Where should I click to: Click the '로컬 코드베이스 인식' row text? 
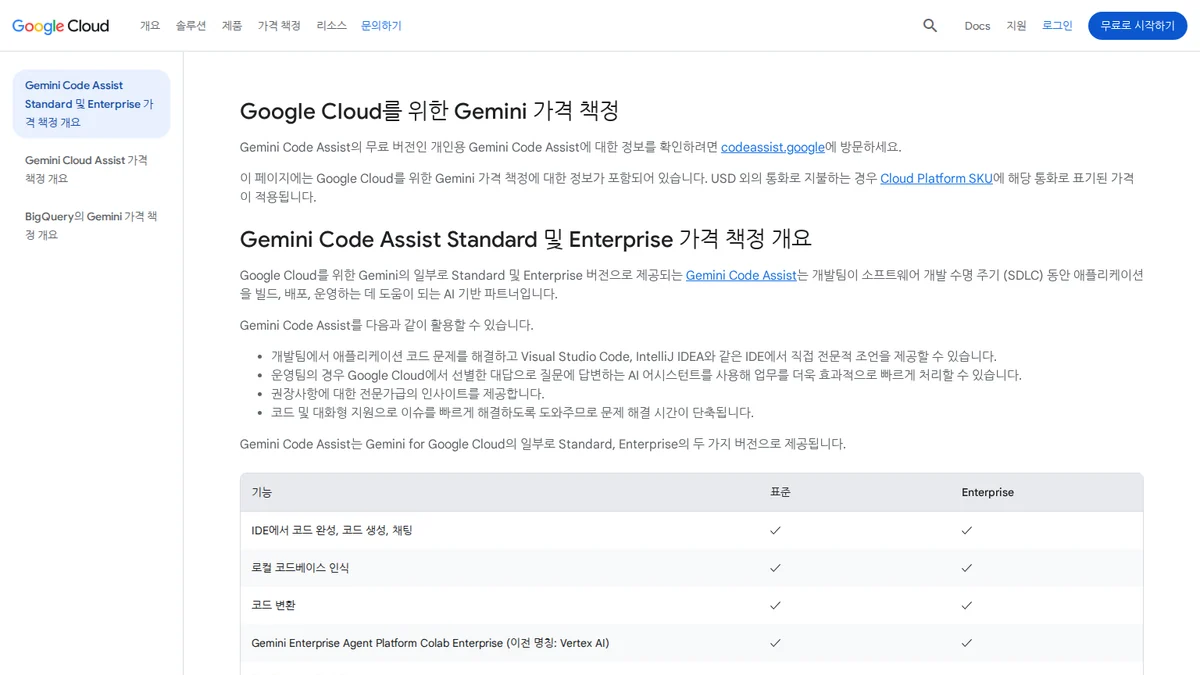pyautogui.click(x=301, y=568)
